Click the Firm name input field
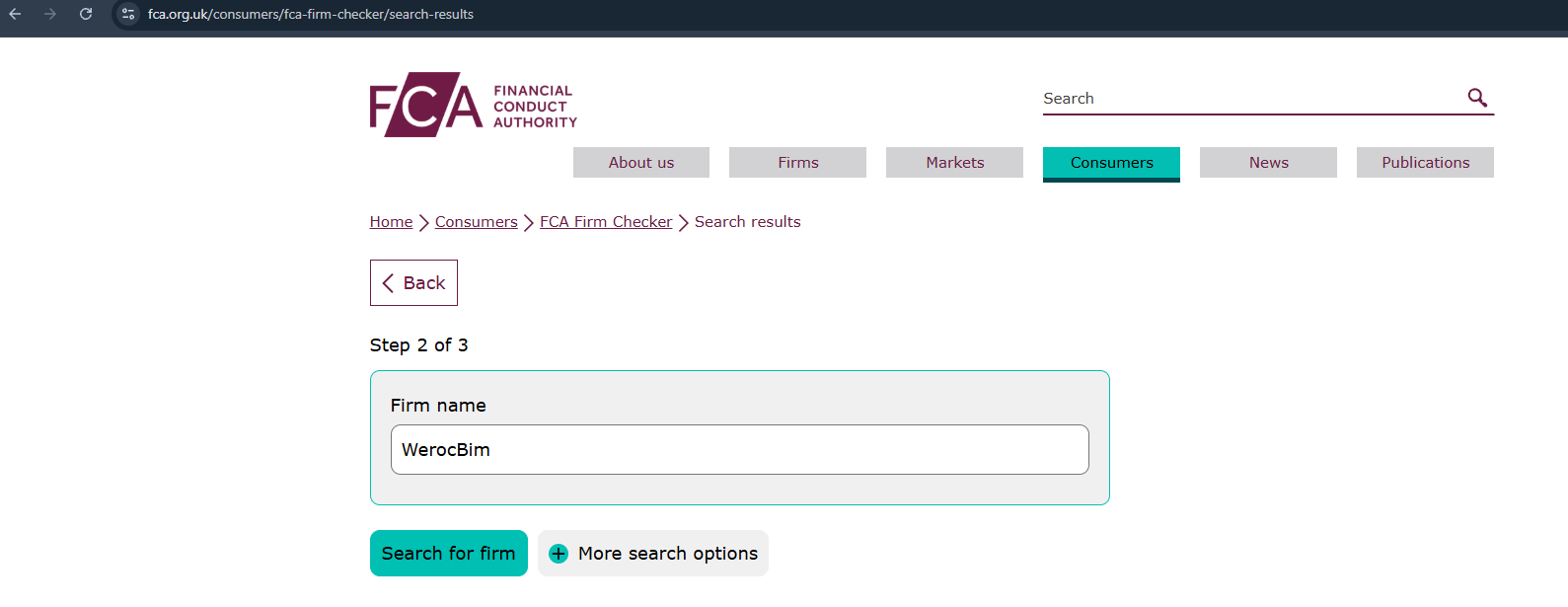This screenshot has width=1568, height=607. coord(739,449)
